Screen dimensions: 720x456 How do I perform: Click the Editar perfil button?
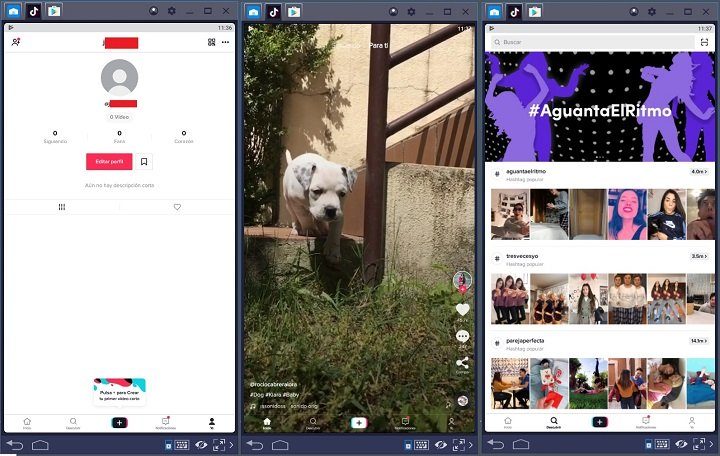coord(109,162)
